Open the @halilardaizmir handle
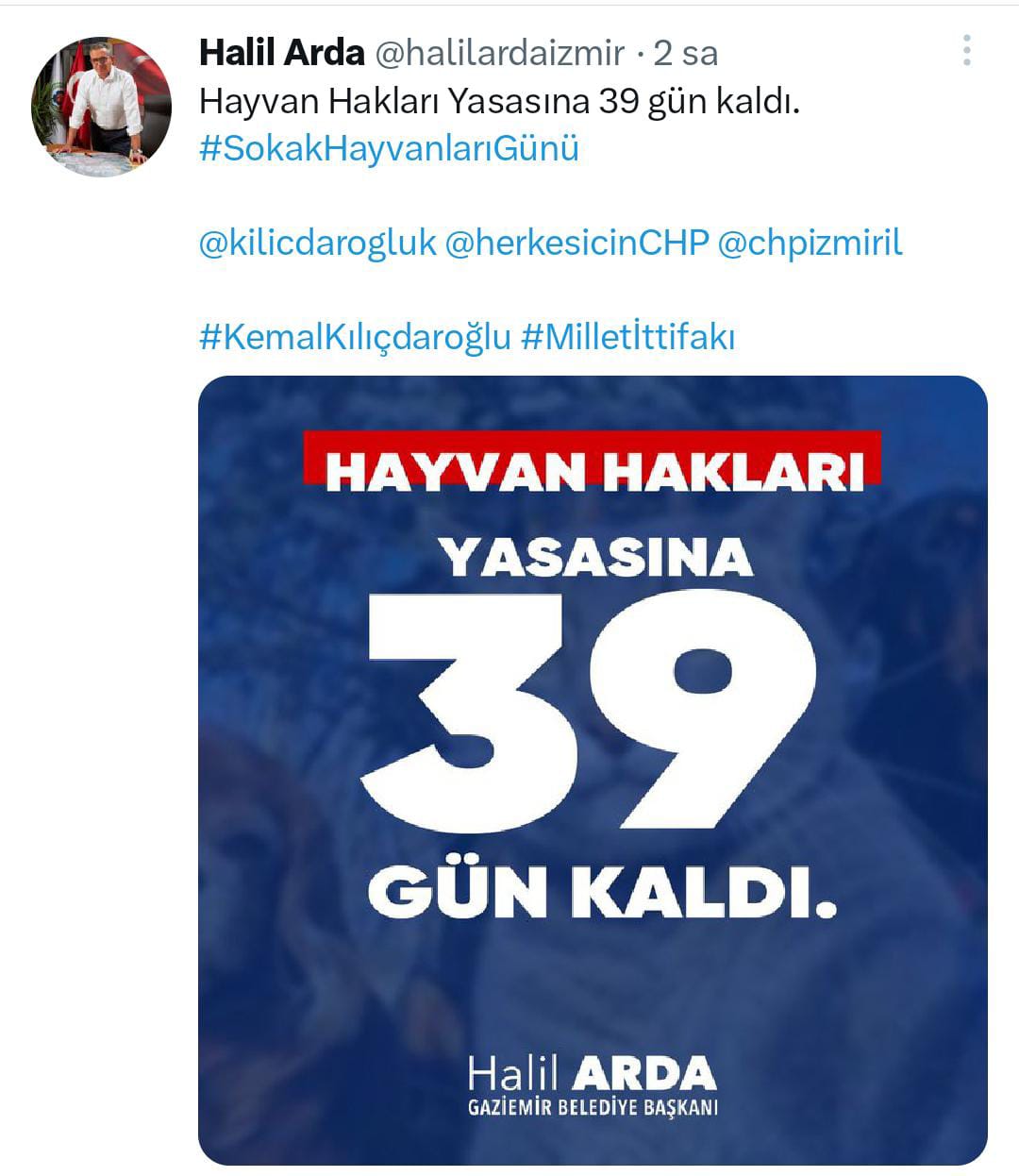 click(500, 53)
